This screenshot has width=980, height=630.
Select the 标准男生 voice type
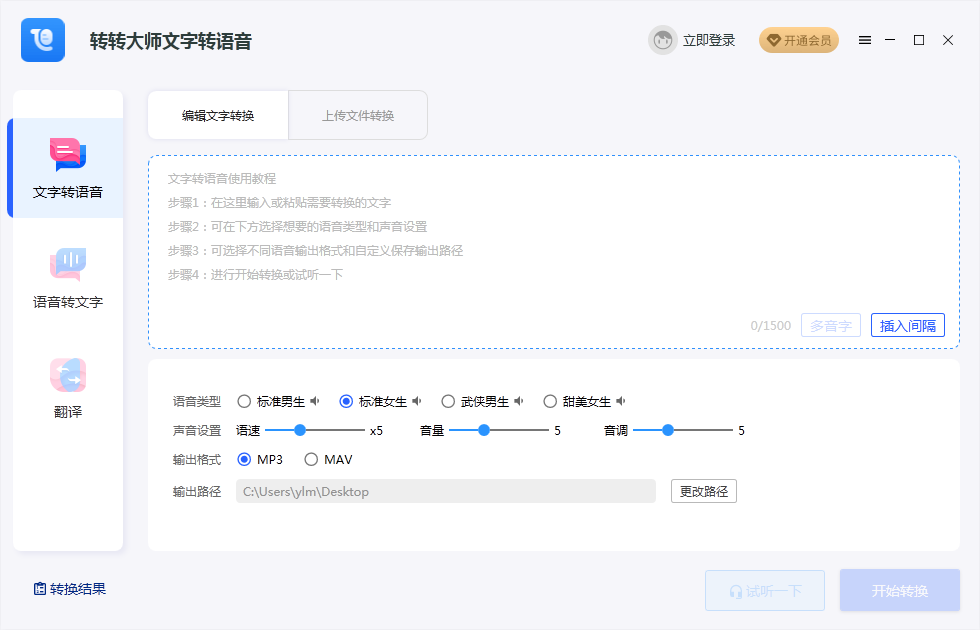coord(244,400)
